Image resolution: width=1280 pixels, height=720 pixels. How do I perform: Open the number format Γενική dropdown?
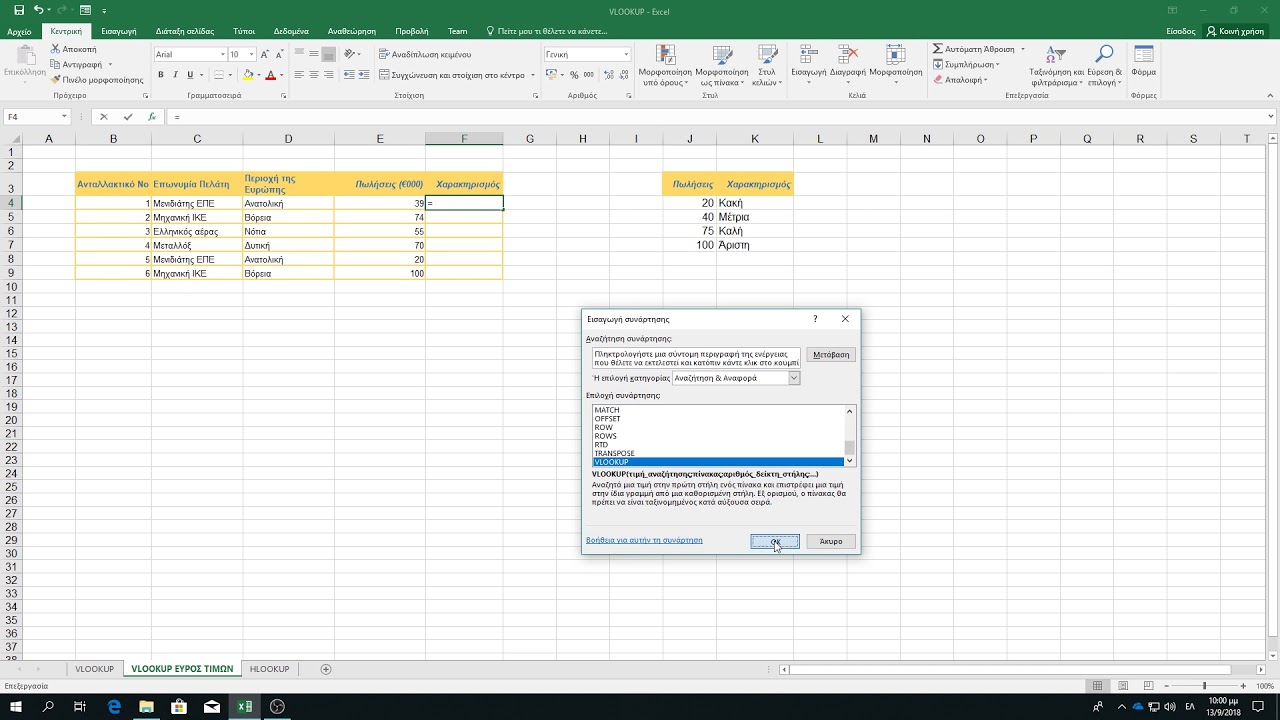coord(626,55)
